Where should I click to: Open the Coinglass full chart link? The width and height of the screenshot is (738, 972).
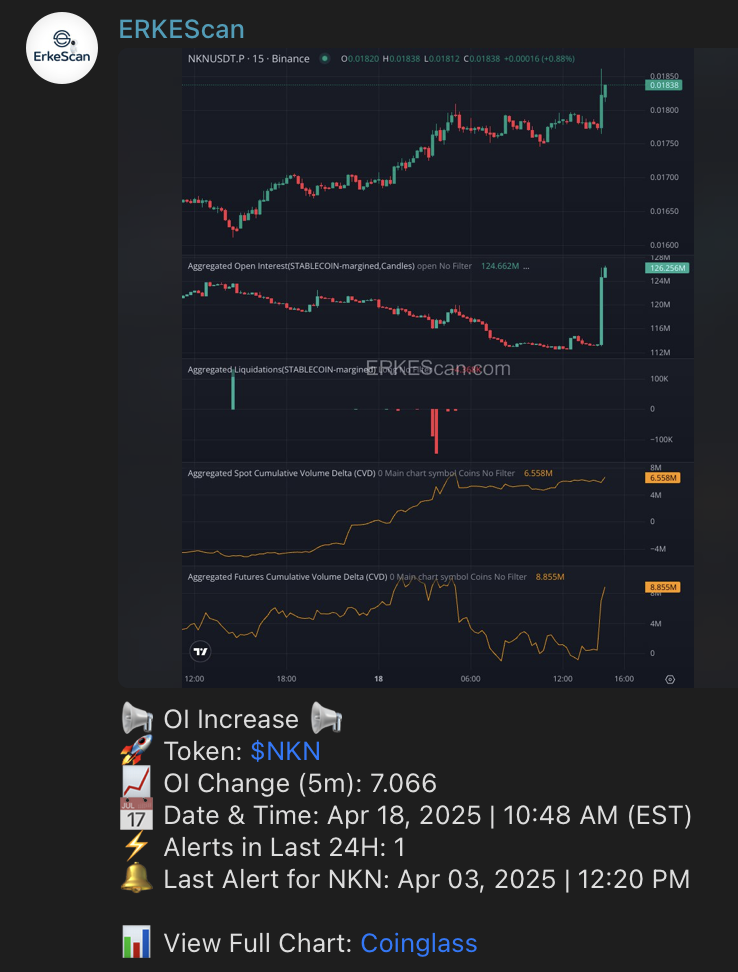pyautogui.click(x=418, y=943)
